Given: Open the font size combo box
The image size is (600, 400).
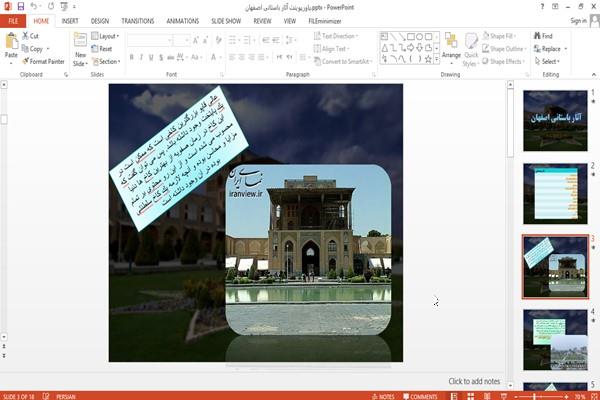Looking at the screenshot, I should tap(181, 40).
